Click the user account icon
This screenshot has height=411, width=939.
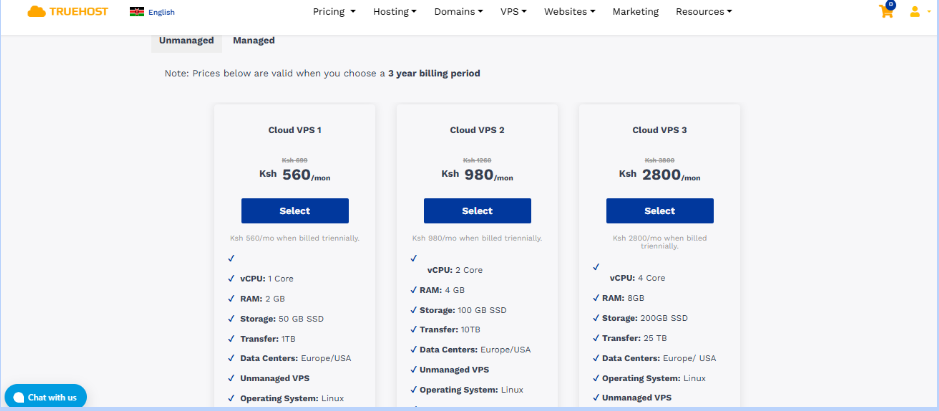(914, 12)
